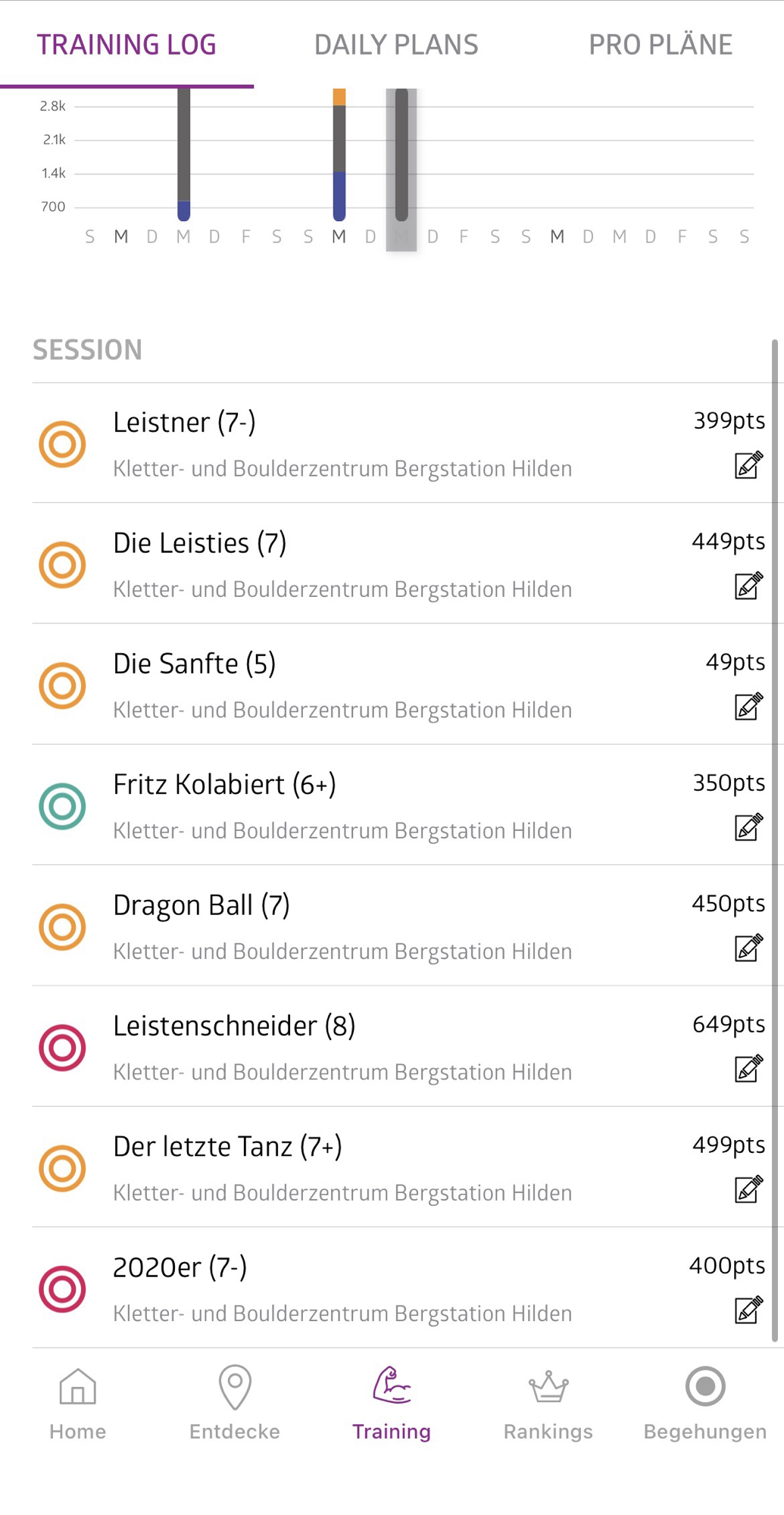Open the Der letzte Tanz (7+) entry
Viewport: 784px width, 1515px height.
point(341,1167)
